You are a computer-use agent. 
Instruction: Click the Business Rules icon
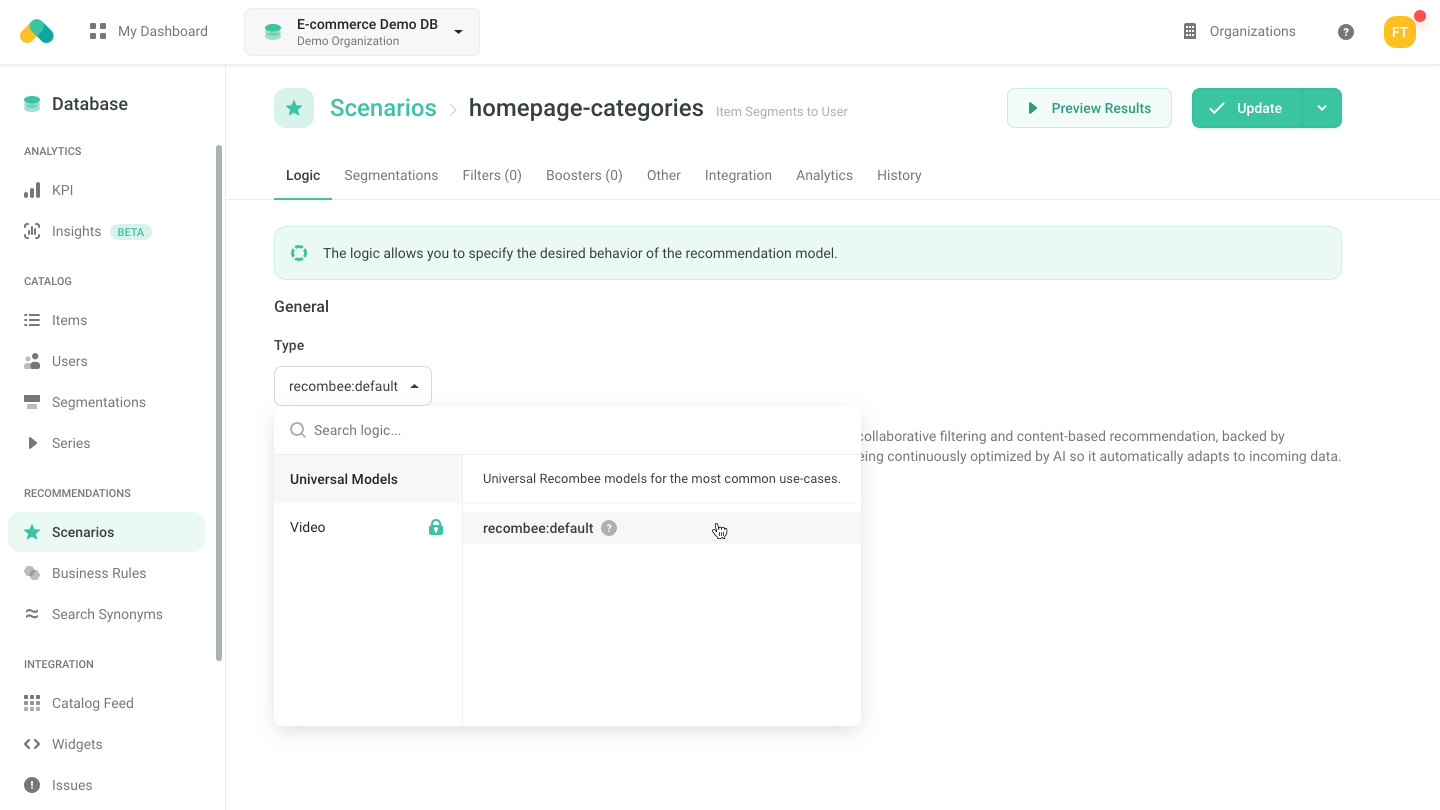coord(32,573)
